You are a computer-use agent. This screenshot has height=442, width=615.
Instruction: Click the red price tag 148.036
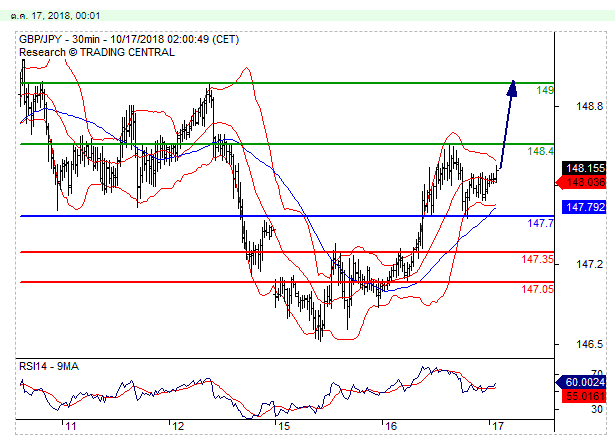(581, 182)
